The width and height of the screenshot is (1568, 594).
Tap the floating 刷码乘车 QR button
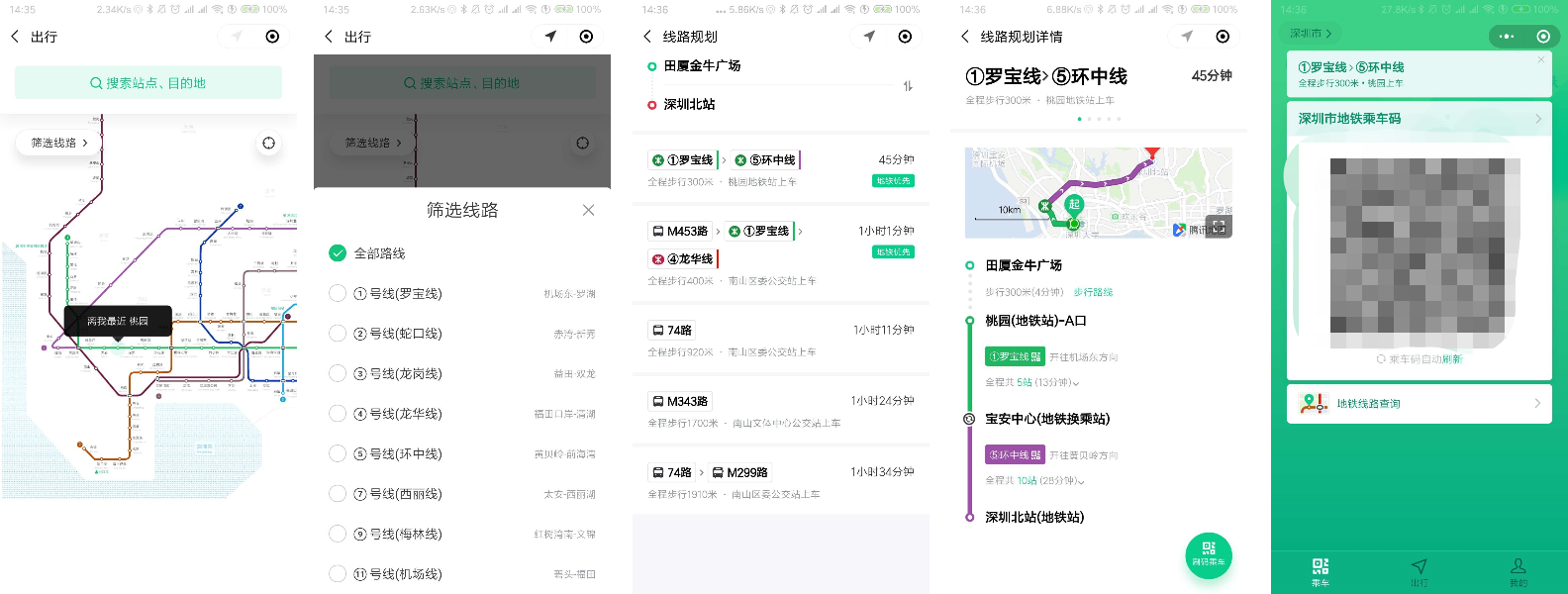tap(1209, 555)
